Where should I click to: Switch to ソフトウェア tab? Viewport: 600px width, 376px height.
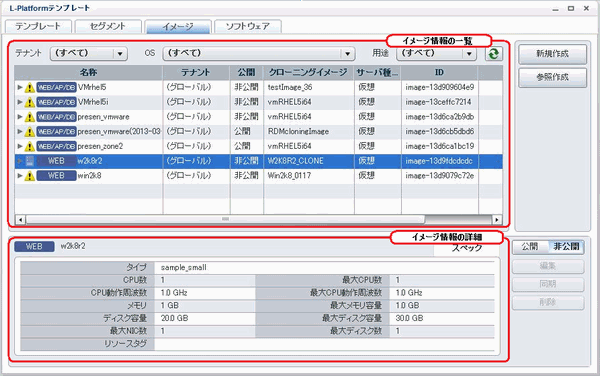(x=248, y=27)
